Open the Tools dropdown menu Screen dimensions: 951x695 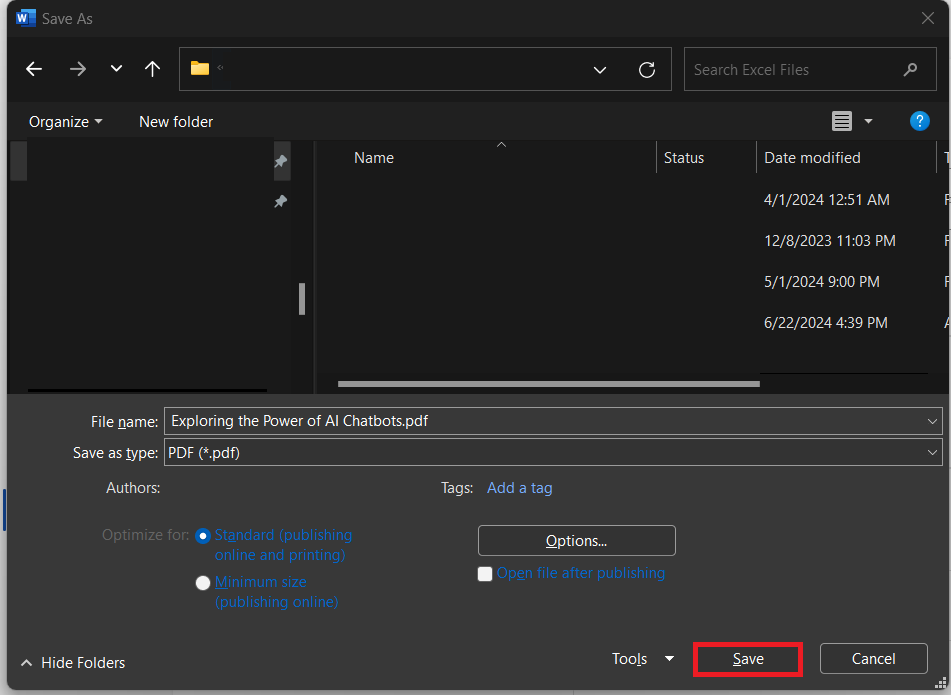pos(643,659)
